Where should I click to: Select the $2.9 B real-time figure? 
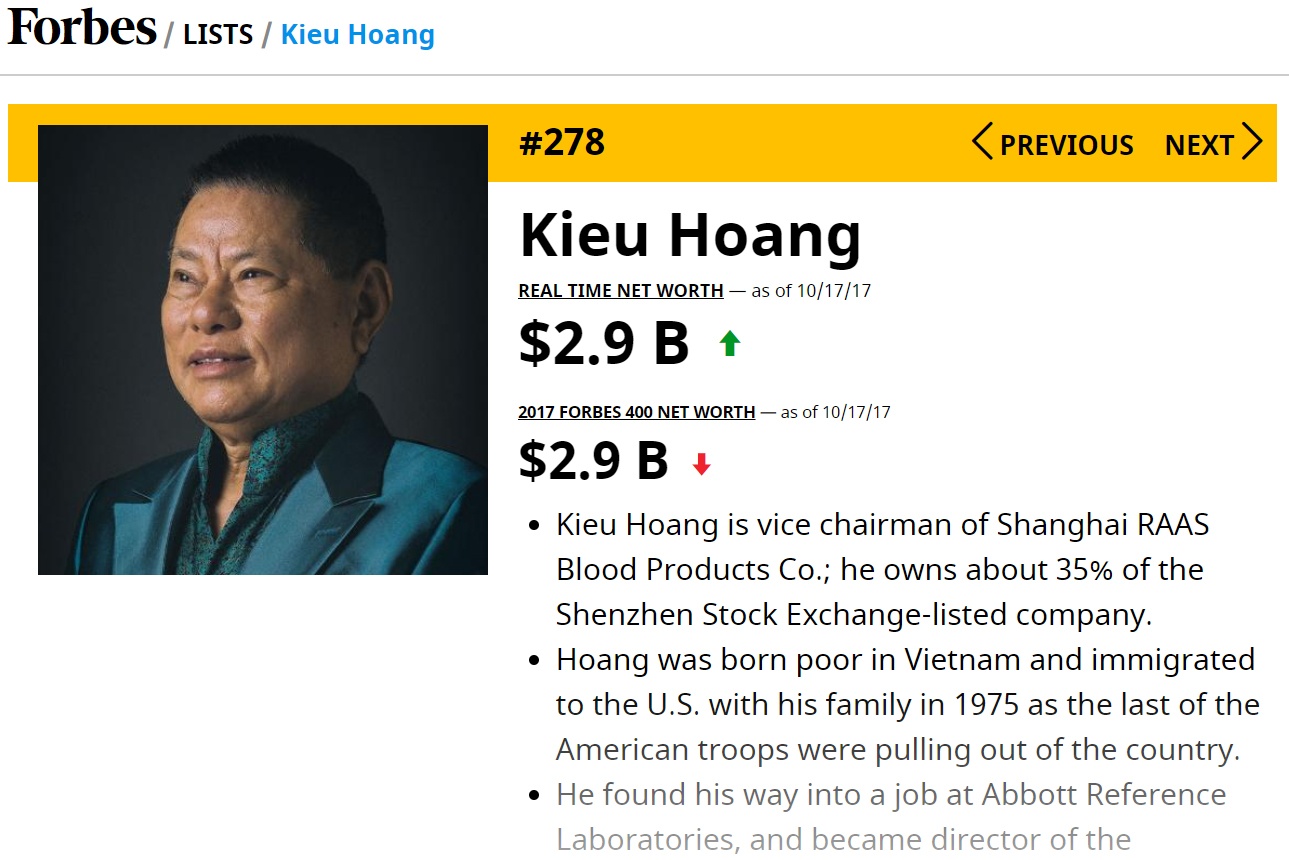601,341
